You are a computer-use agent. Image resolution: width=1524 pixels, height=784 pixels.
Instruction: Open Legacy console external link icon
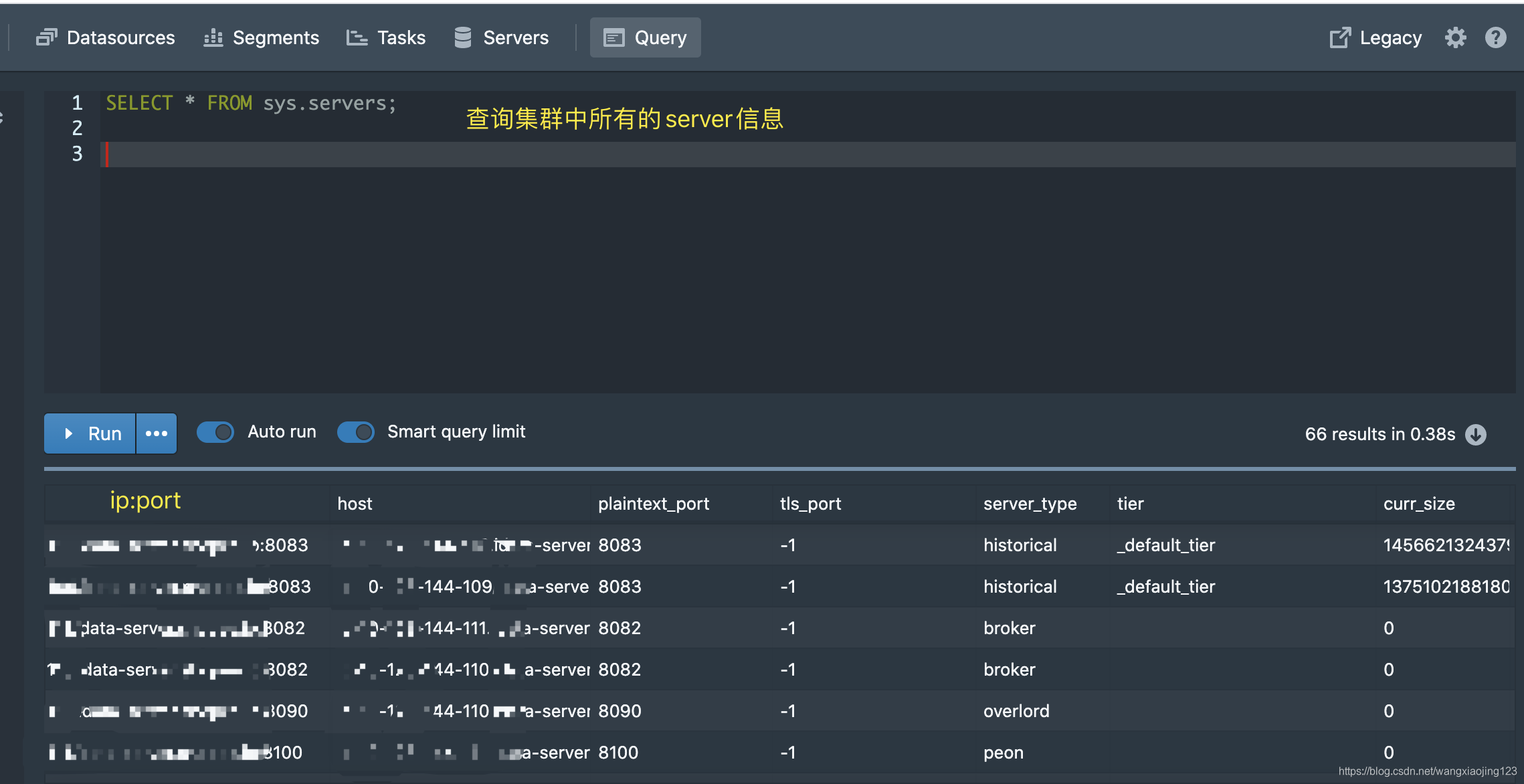1340,37
